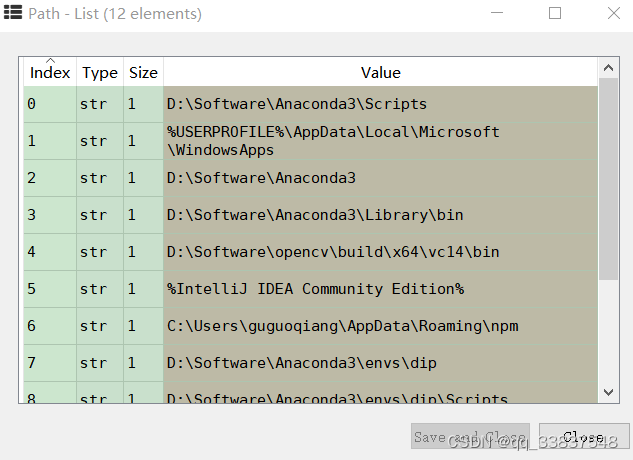Close the window with the X button
The image size is (633, 460).
pos(614,13)
